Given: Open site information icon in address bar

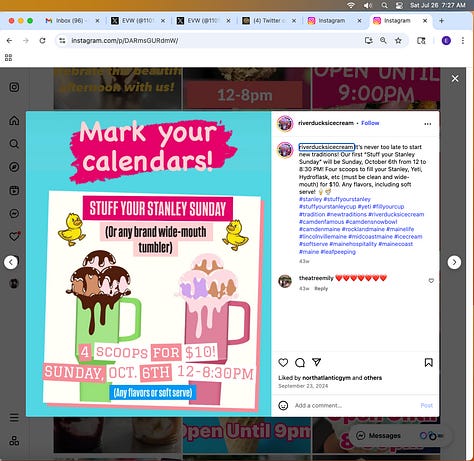Looking at the screenshot, I should 62,41.
